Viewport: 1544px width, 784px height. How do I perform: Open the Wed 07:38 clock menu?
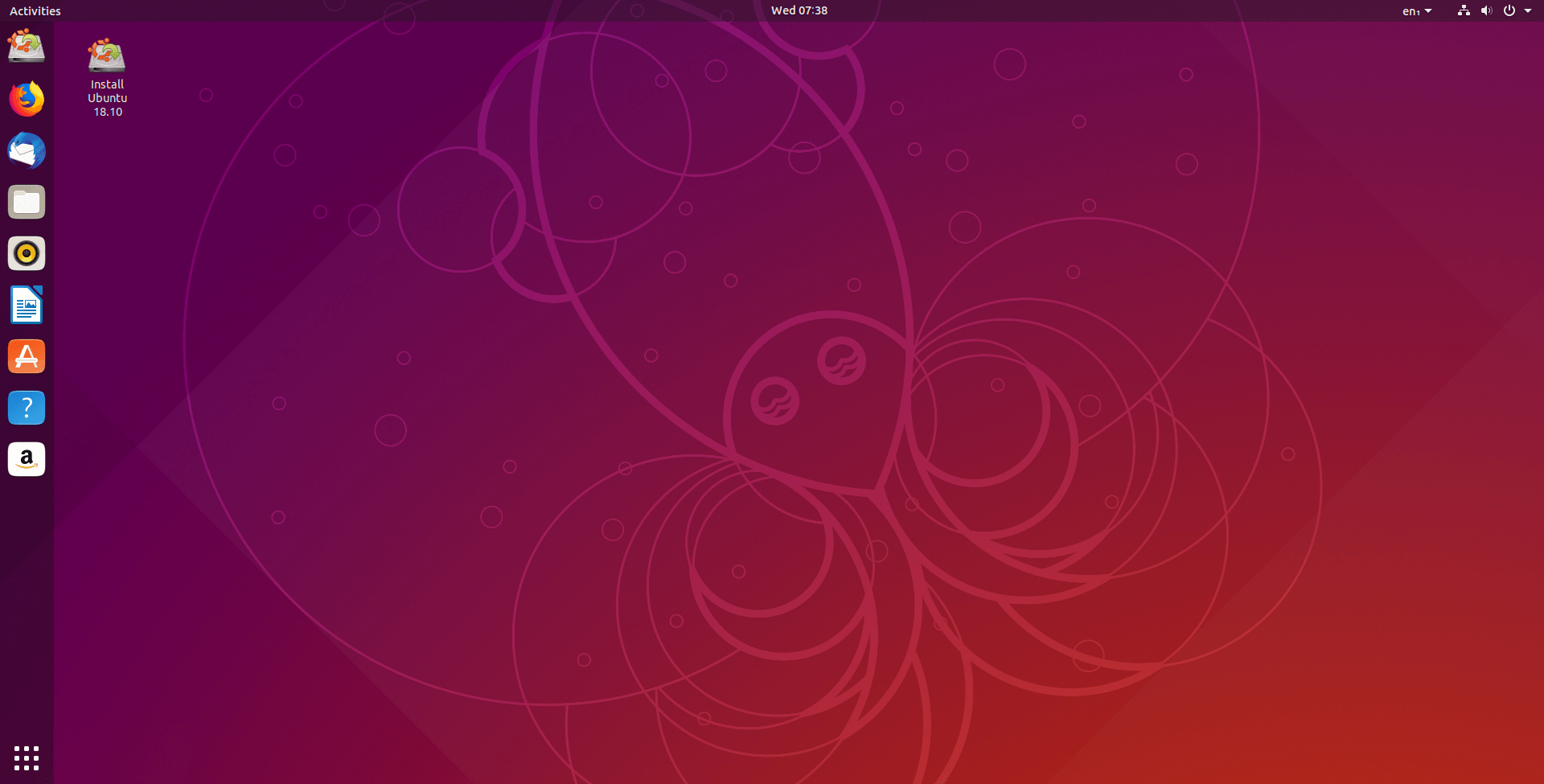(x=799, y=10)
